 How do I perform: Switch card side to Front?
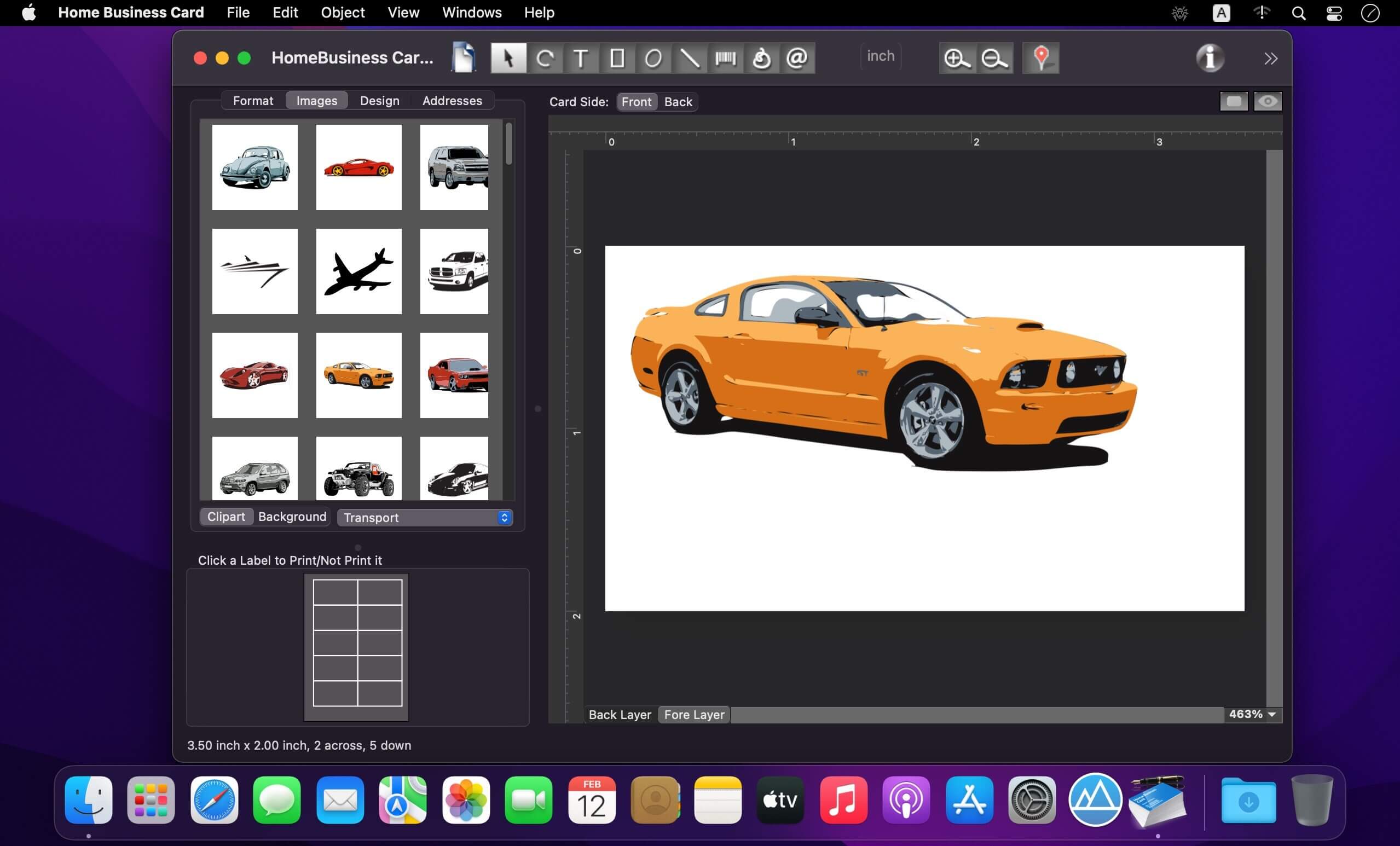point(637,102)
